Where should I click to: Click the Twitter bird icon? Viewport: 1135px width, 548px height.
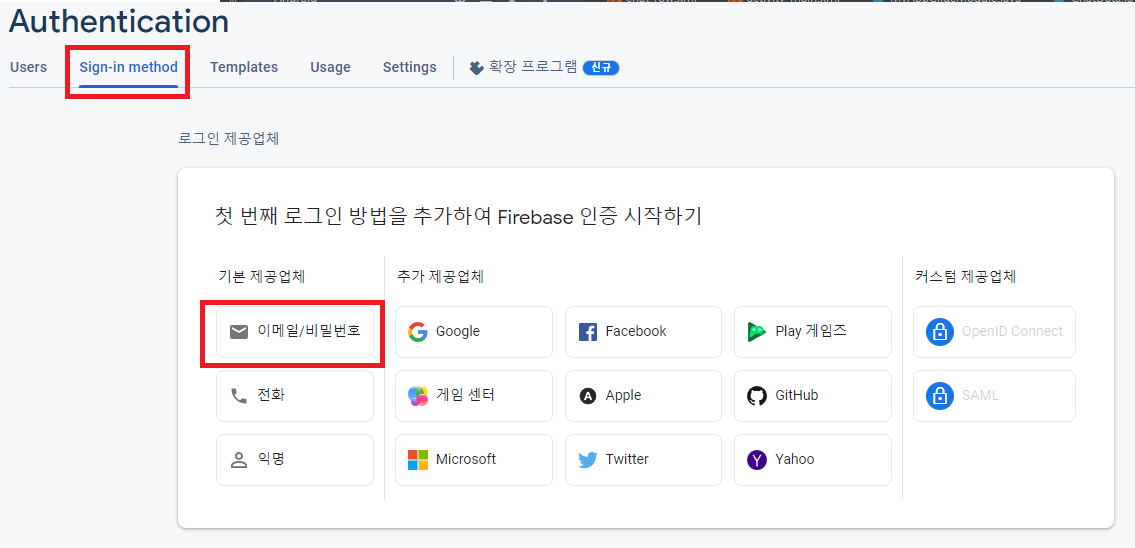(x=588, y=460)
